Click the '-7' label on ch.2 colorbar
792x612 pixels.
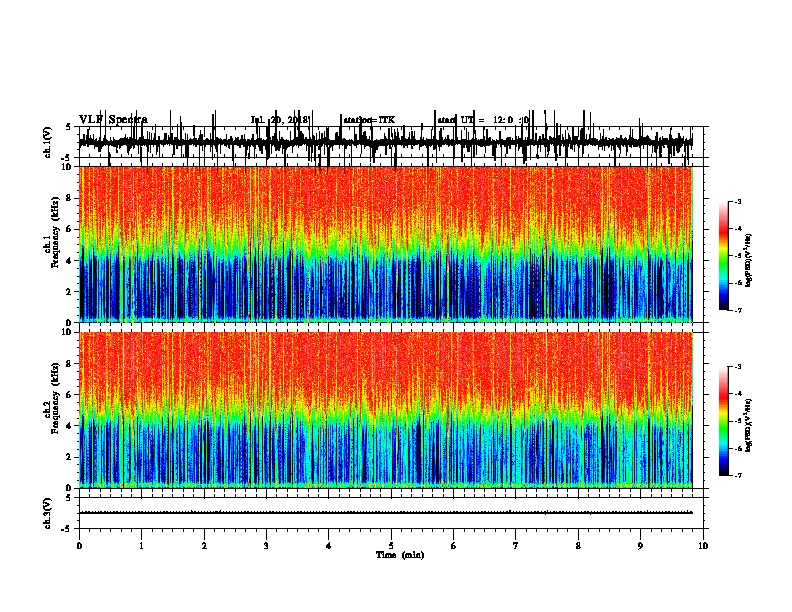(738, 476)
